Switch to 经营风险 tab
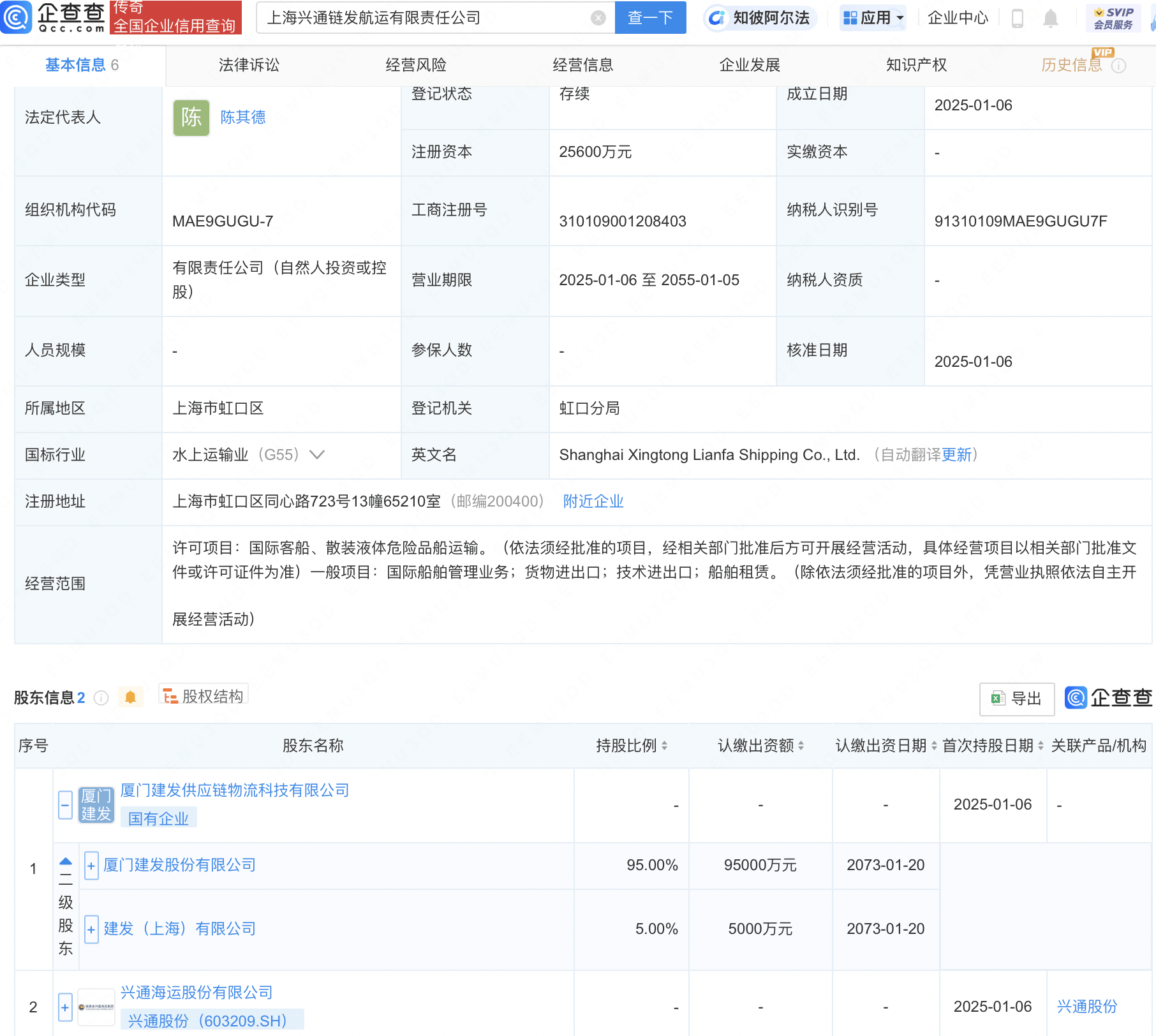Screen dimensions: 1156x1036 click(x=416, y=65)
